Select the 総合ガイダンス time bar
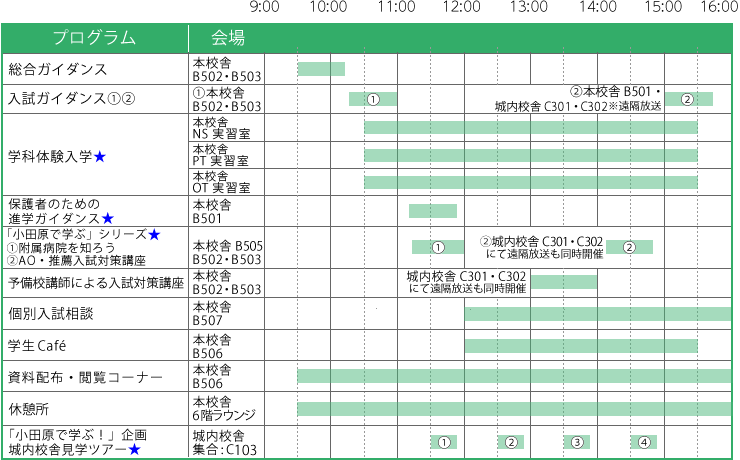 (x=321, y=69)
